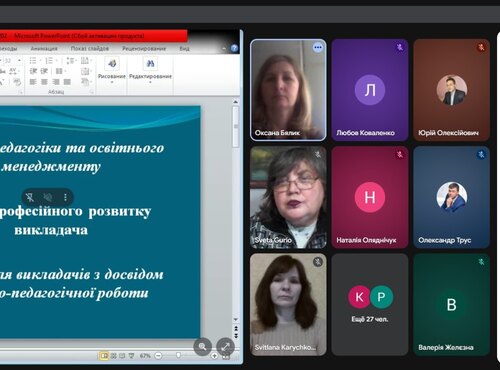Open bullet style dropdown arrow
This screenshot has height=370, width=500.
point(40,61)
